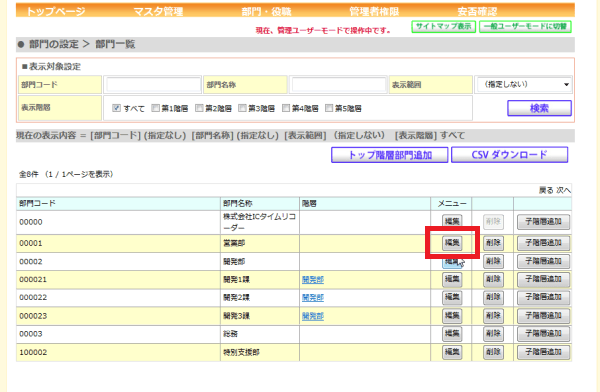Check the 第1階層 checkbox
Image resolution: width=600 pixels, height=392 pixels.
(155, 108)
